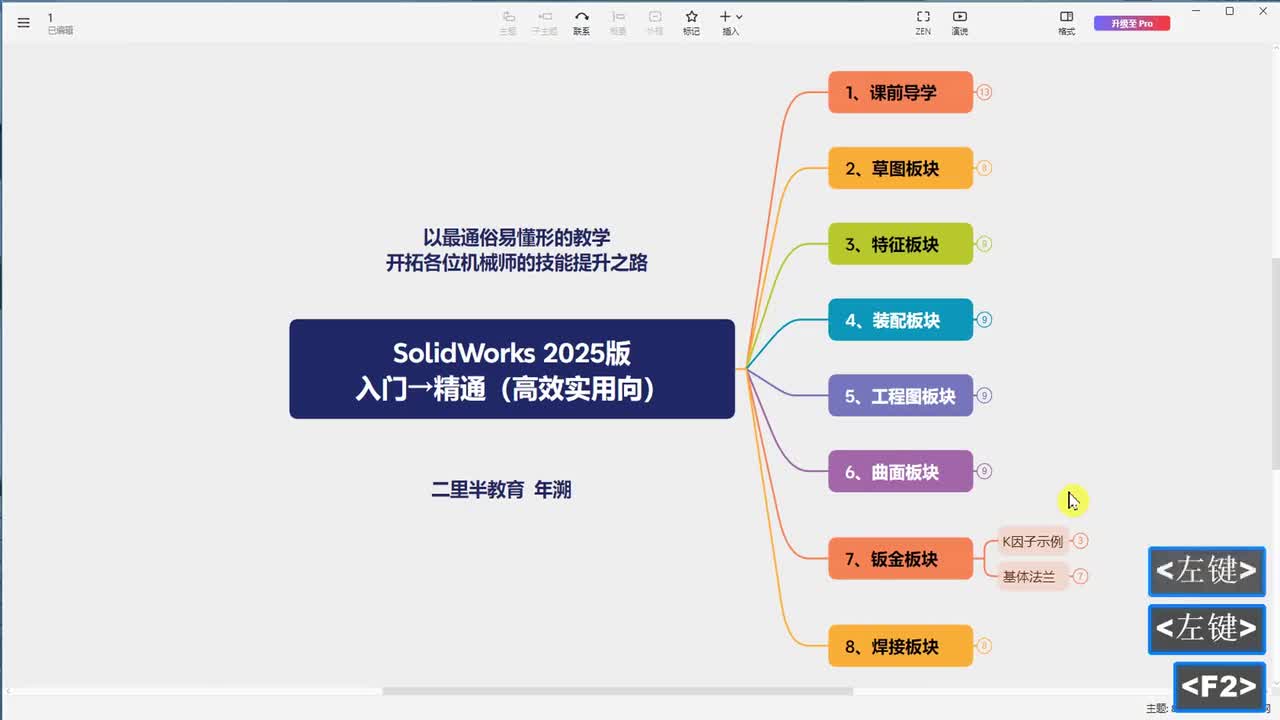
Task: Start 演说 pitch presentation mode
Action: click(960, 22)
